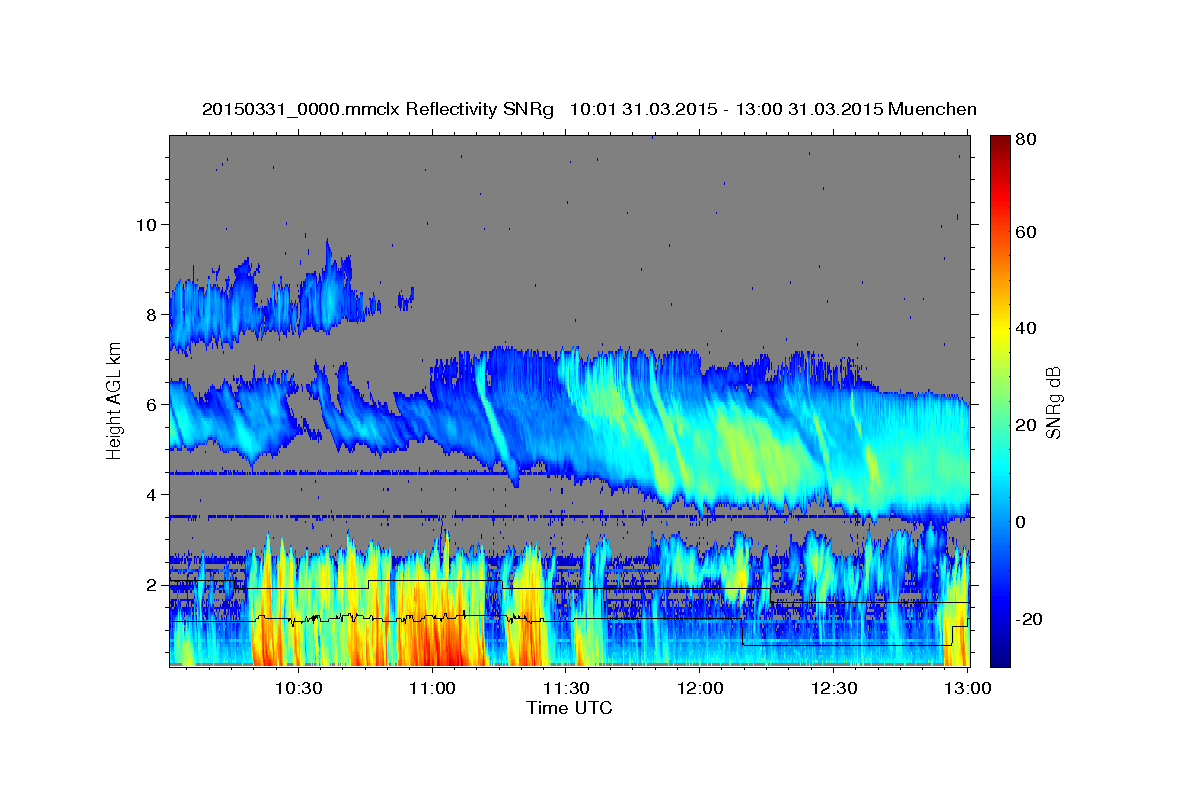Click the plot title text starting with 20150331_0000.mmclx
The width and height of the screenshot is (1200, 800).
coord(589,109)
